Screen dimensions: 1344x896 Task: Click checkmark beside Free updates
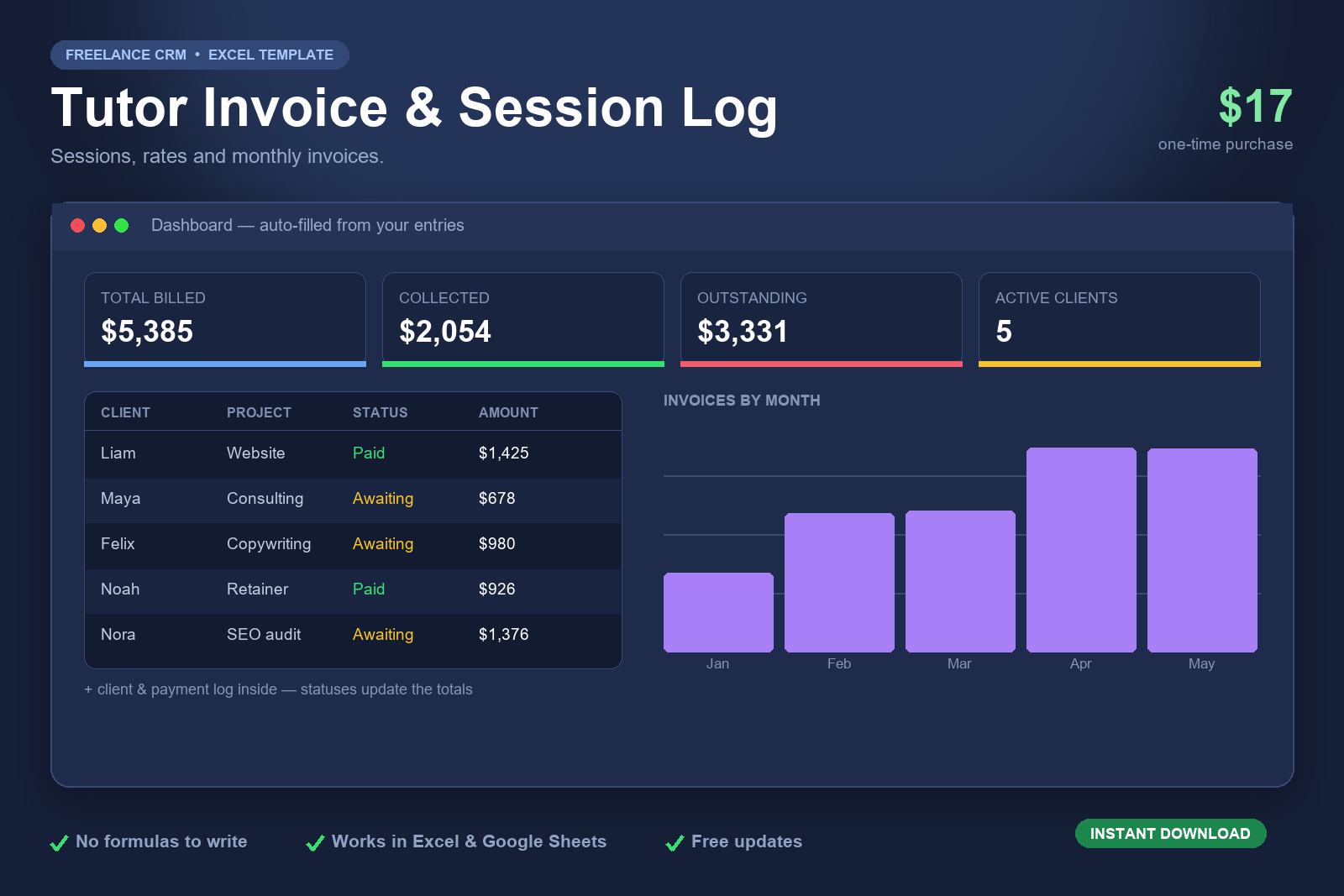tap(675, 842)
